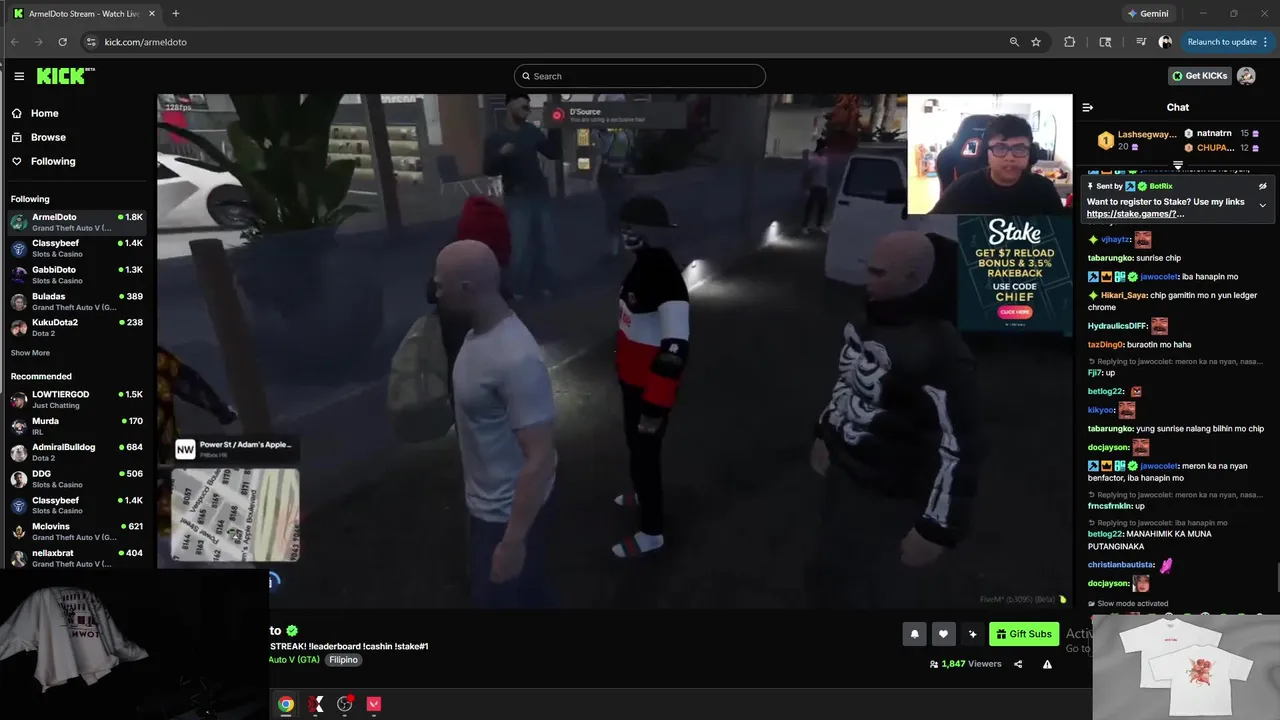This screenshot has height=720, width=1280.
Task: Open DDG recommended channel
Action: (78, 479)
